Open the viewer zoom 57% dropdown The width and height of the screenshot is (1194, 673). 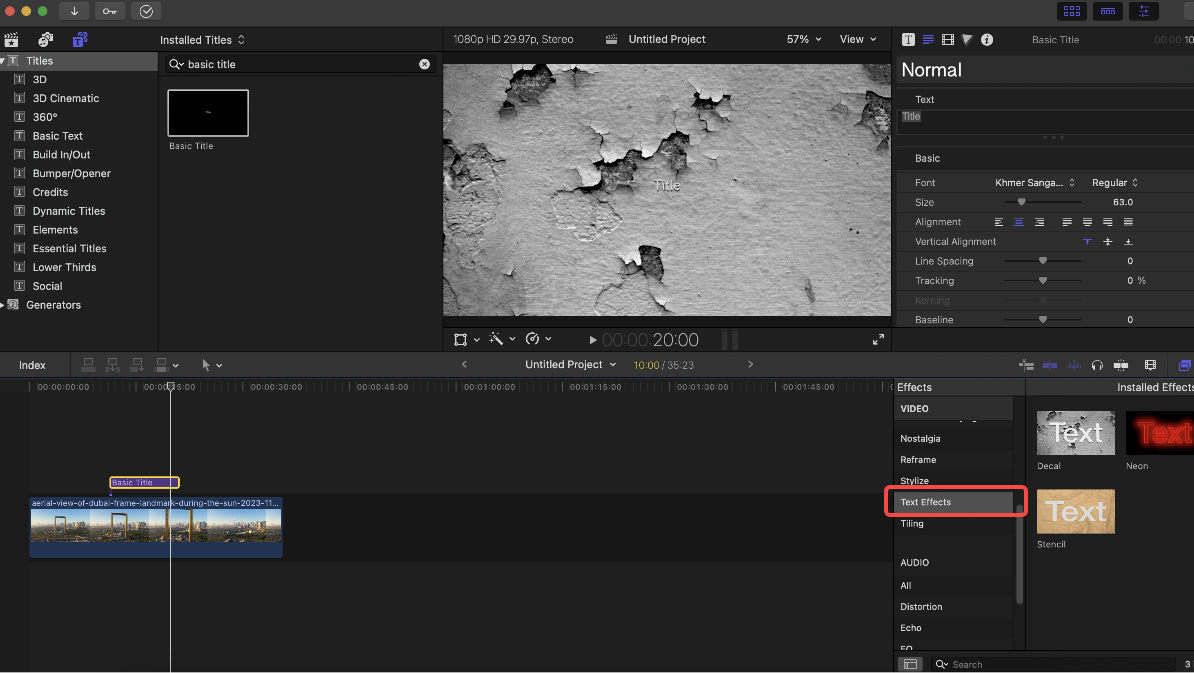tap(804, 40)
